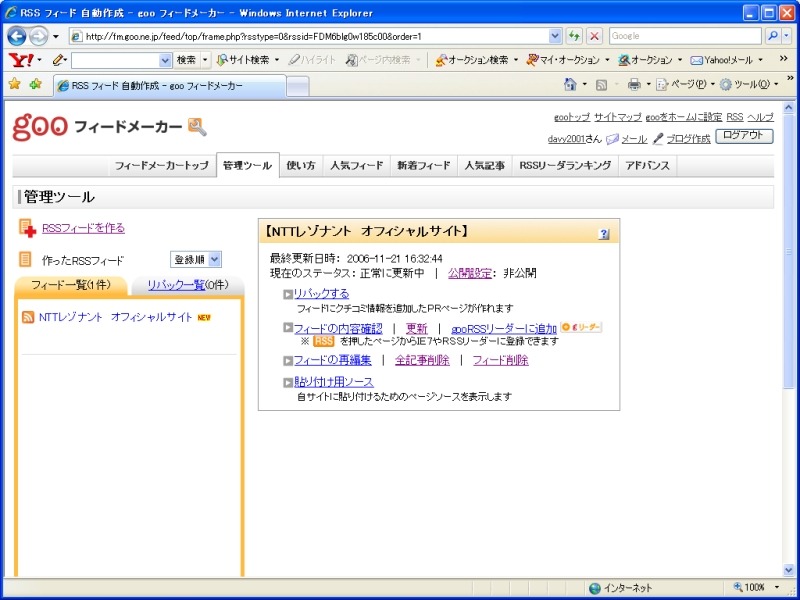
Task: Open the 人気フィード tab
Action: click(357, 165)
